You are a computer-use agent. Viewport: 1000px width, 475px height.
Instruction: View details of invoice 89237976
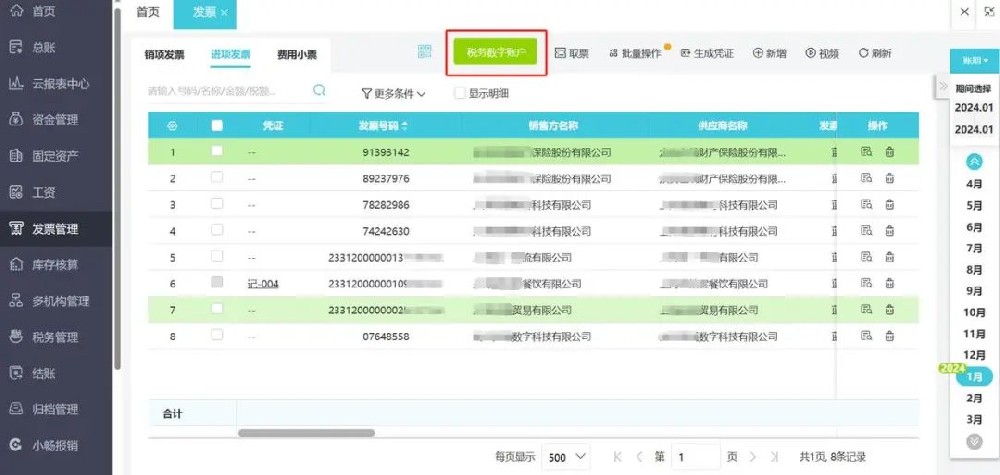coord(866,179)
